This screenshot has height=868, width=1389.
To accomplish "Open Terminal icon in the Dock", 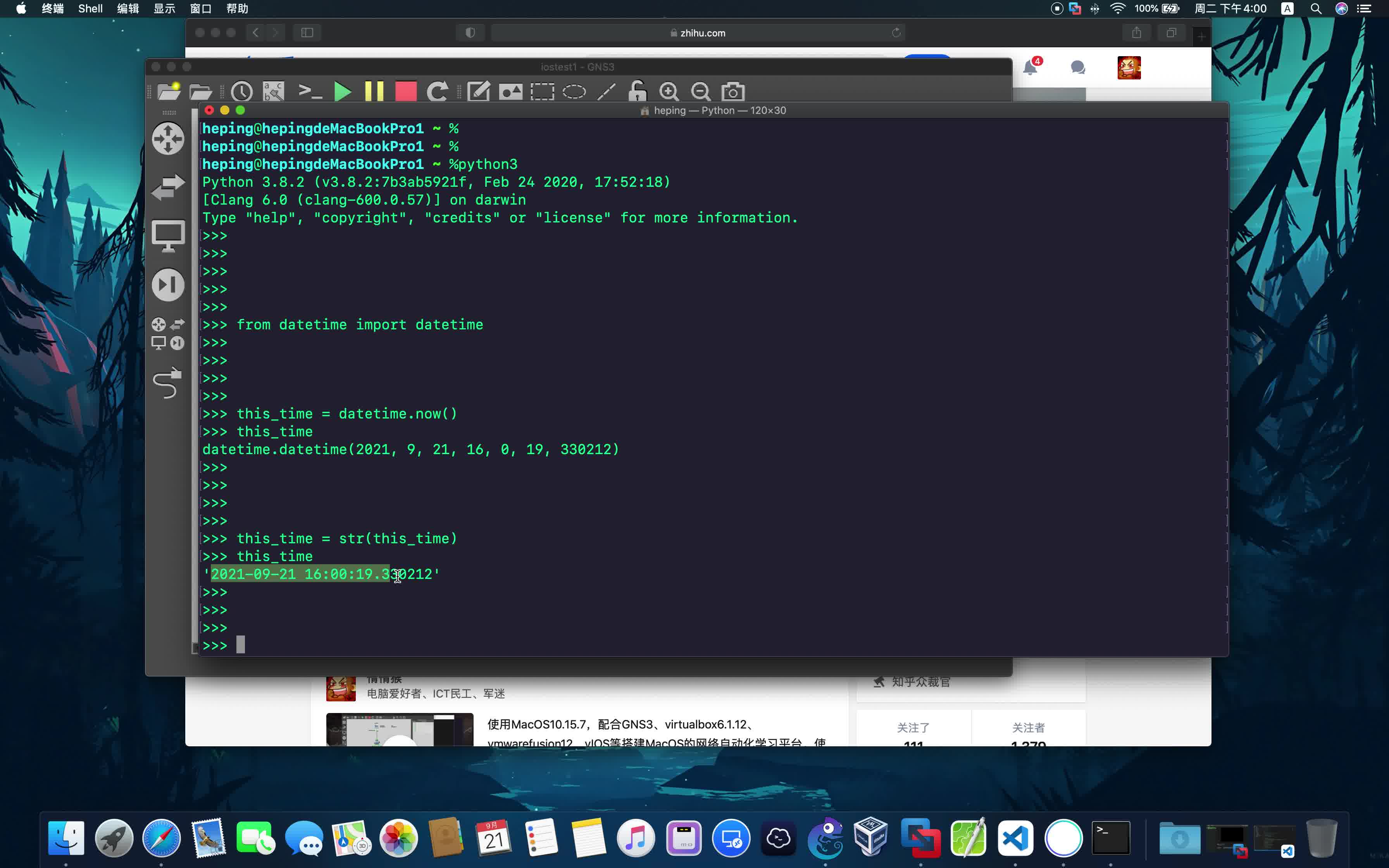I will point(1111,838).
